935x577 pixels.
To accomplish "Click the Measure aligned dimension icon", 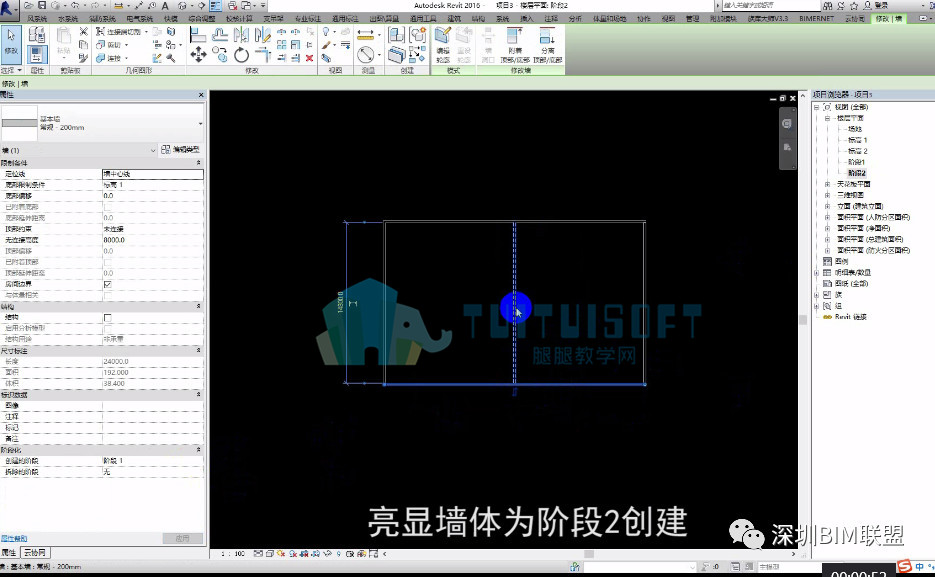I will pyautogui.click(x=365, y=35).
